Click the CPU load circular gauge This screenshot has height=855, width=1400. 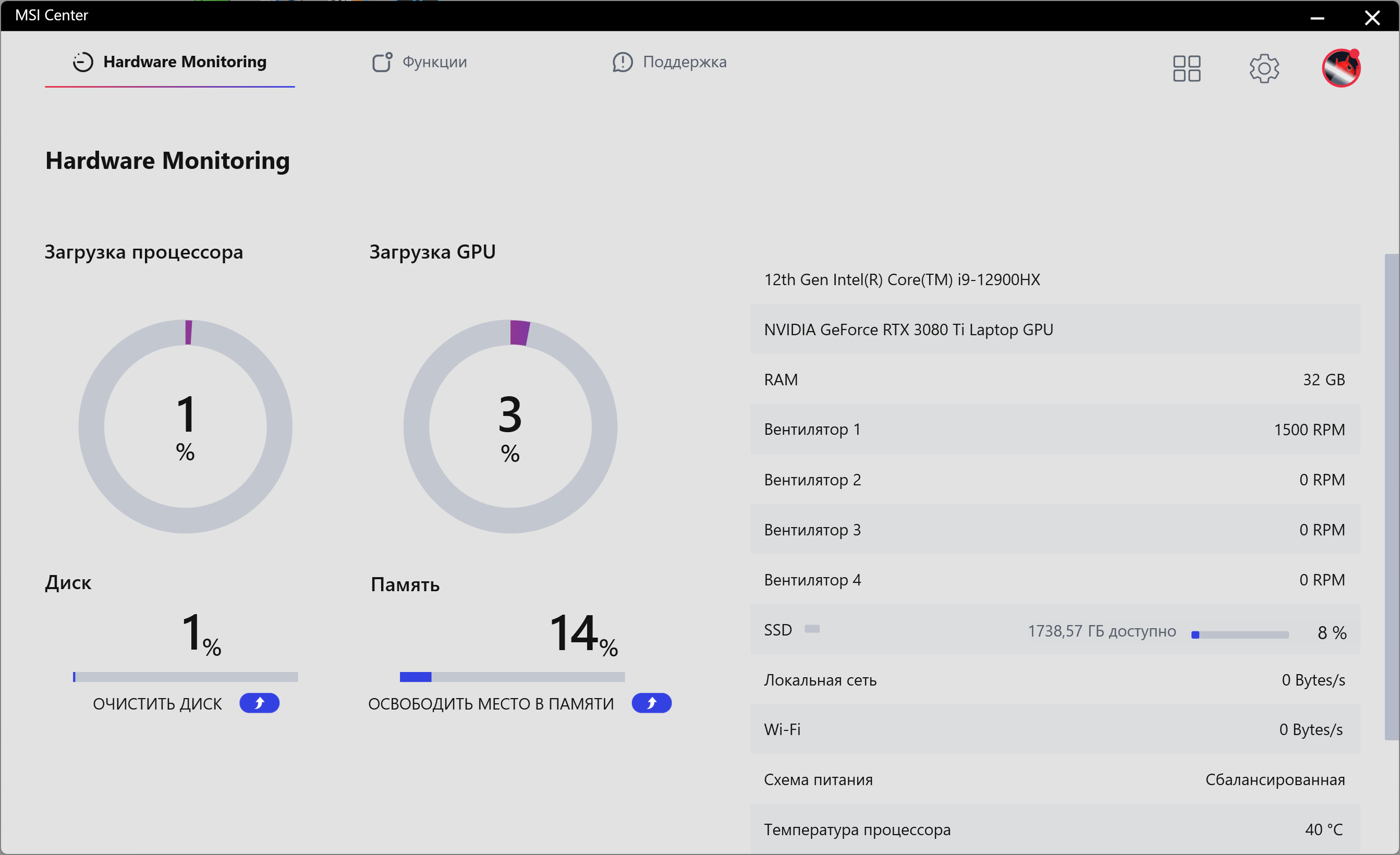click(185, 426)
